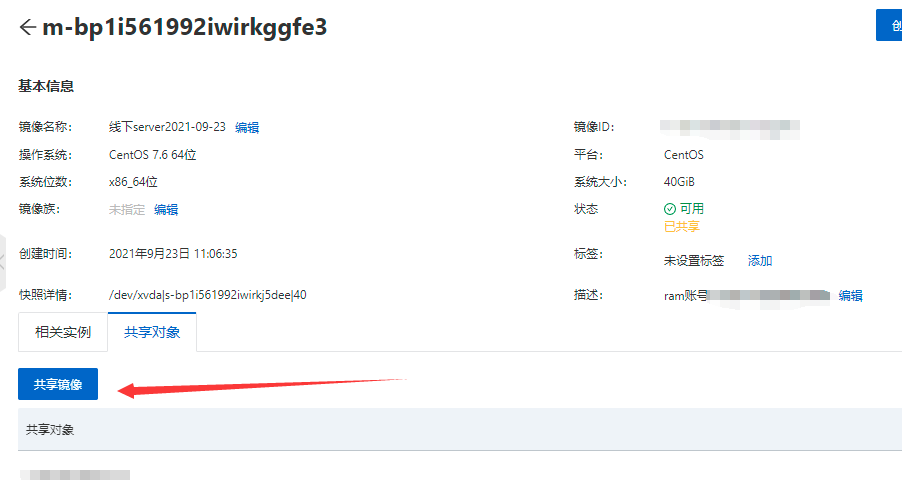
Task: Click the 基本信息 section heading
Action: 46,86
